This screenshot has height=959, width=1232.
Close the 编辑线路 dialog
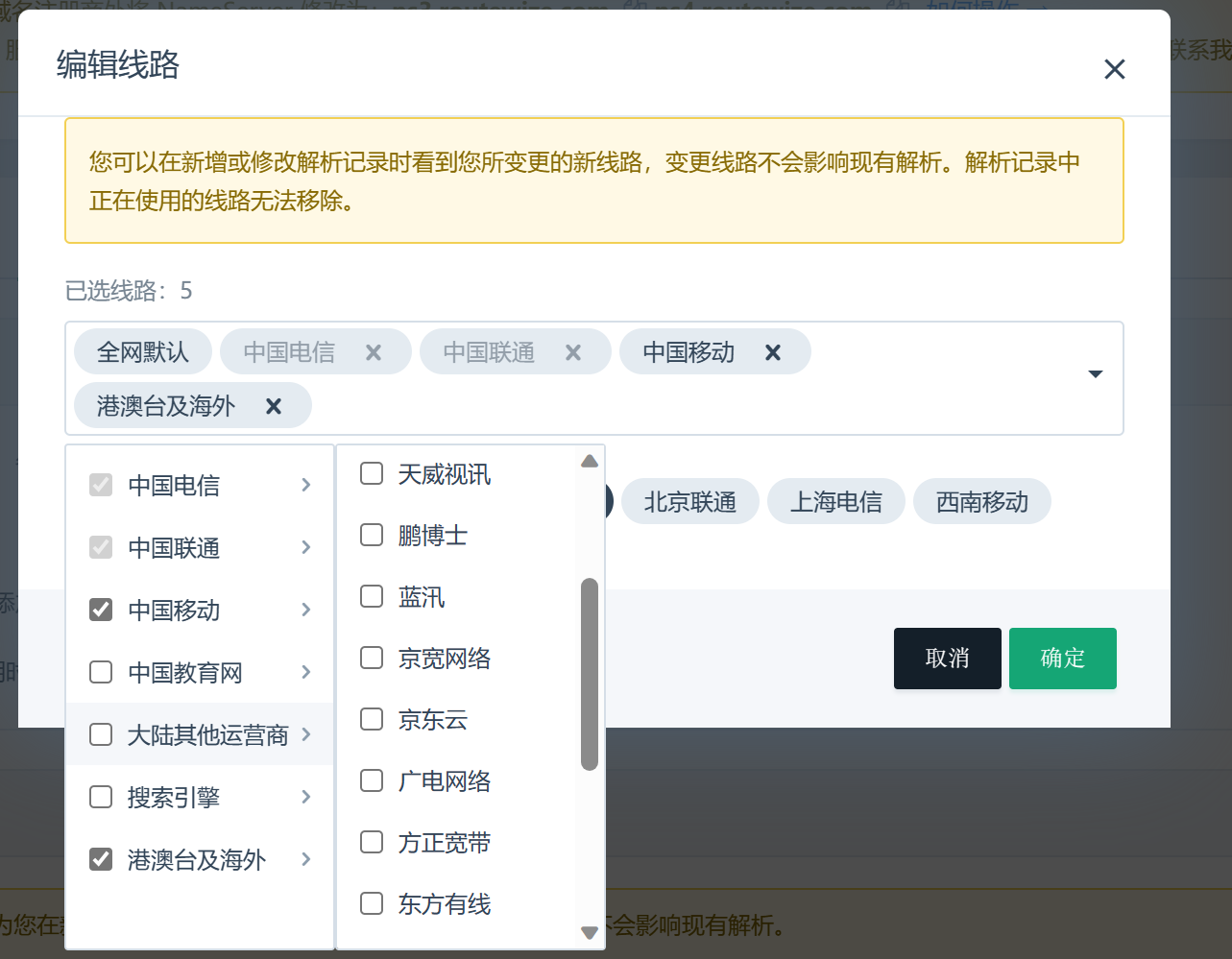tap(1114, 68)
